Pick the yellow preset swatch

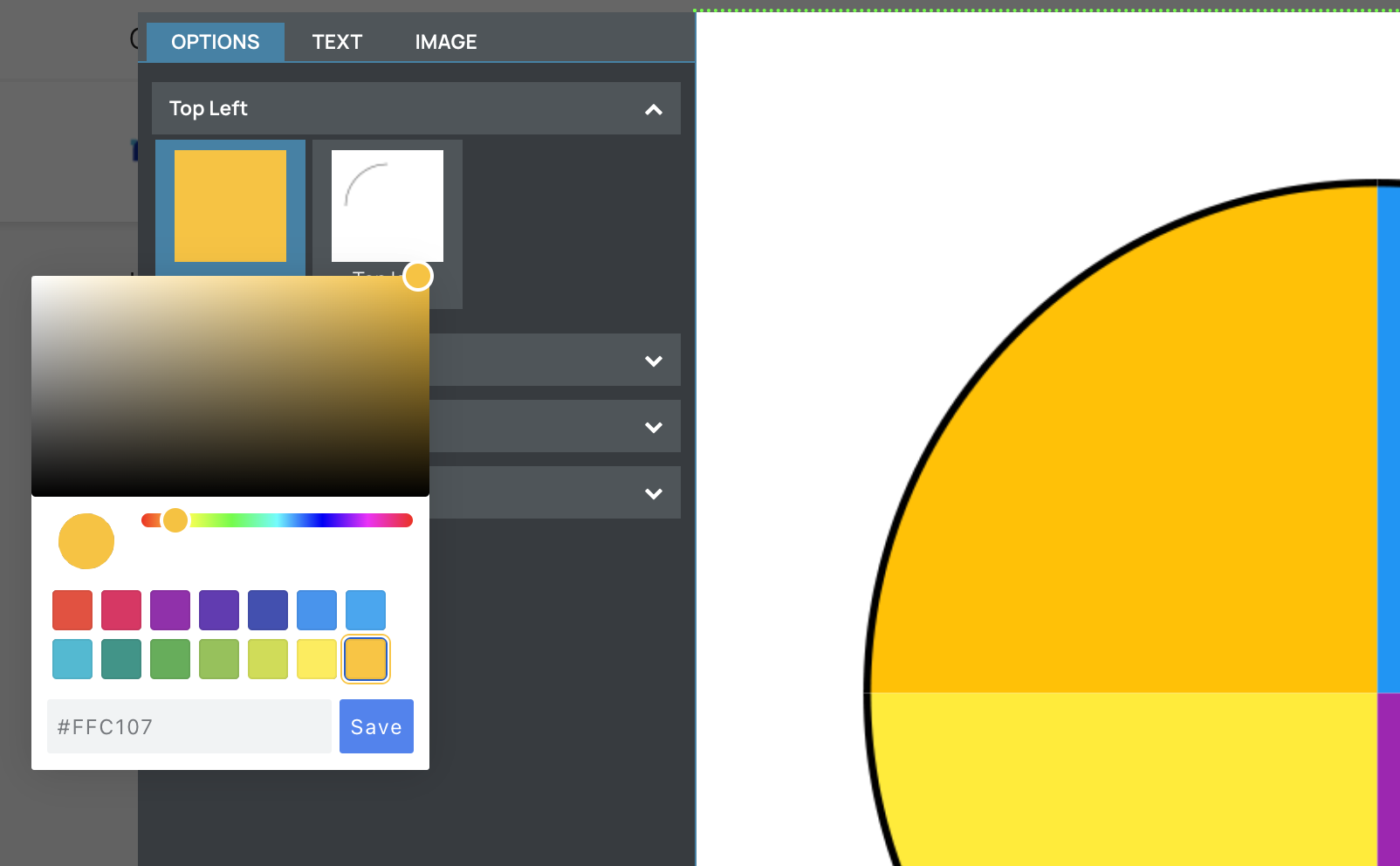click(x=317, y=659)
